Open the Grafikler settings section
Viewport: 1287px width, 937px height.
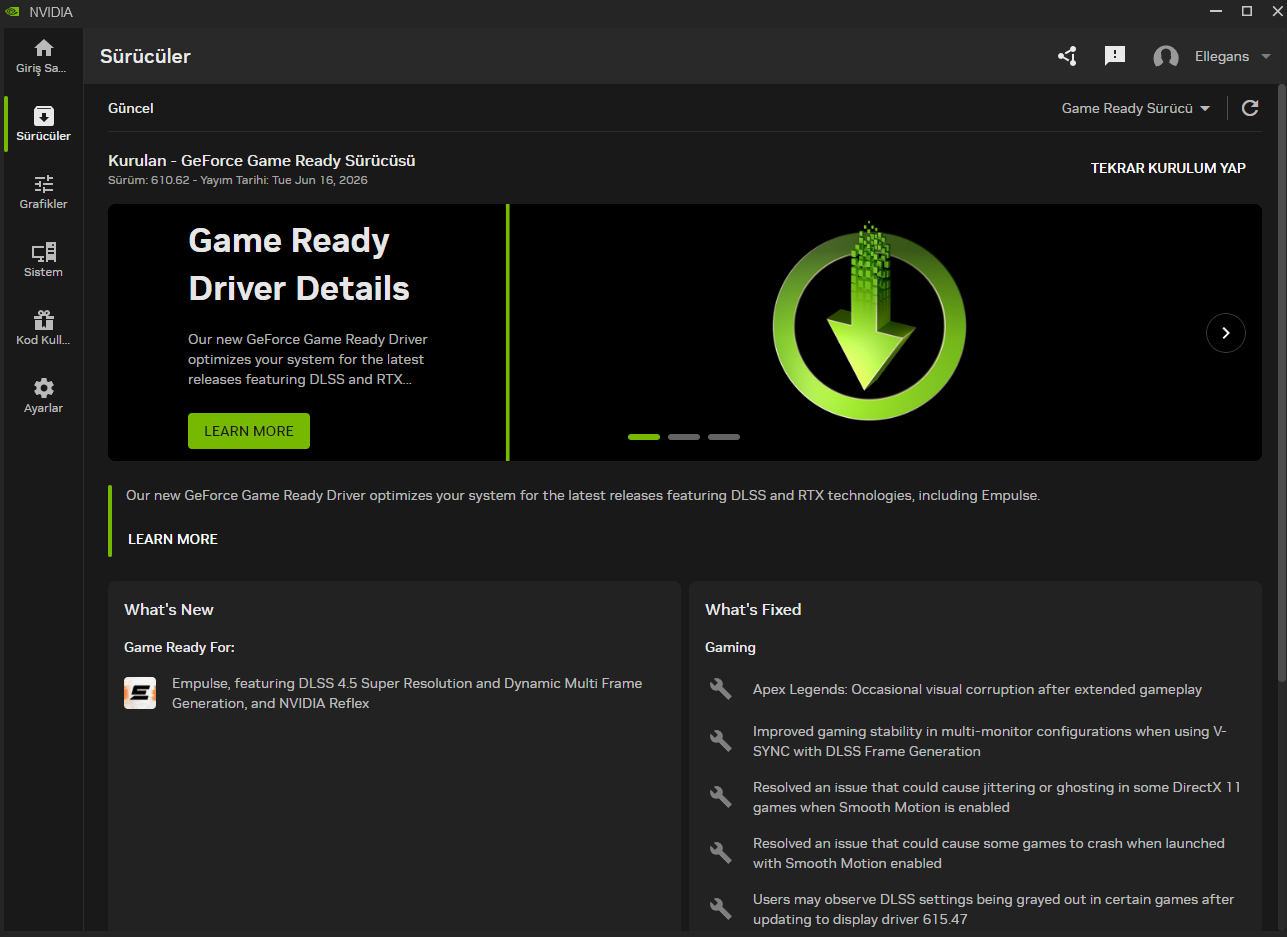pos(43,192)
